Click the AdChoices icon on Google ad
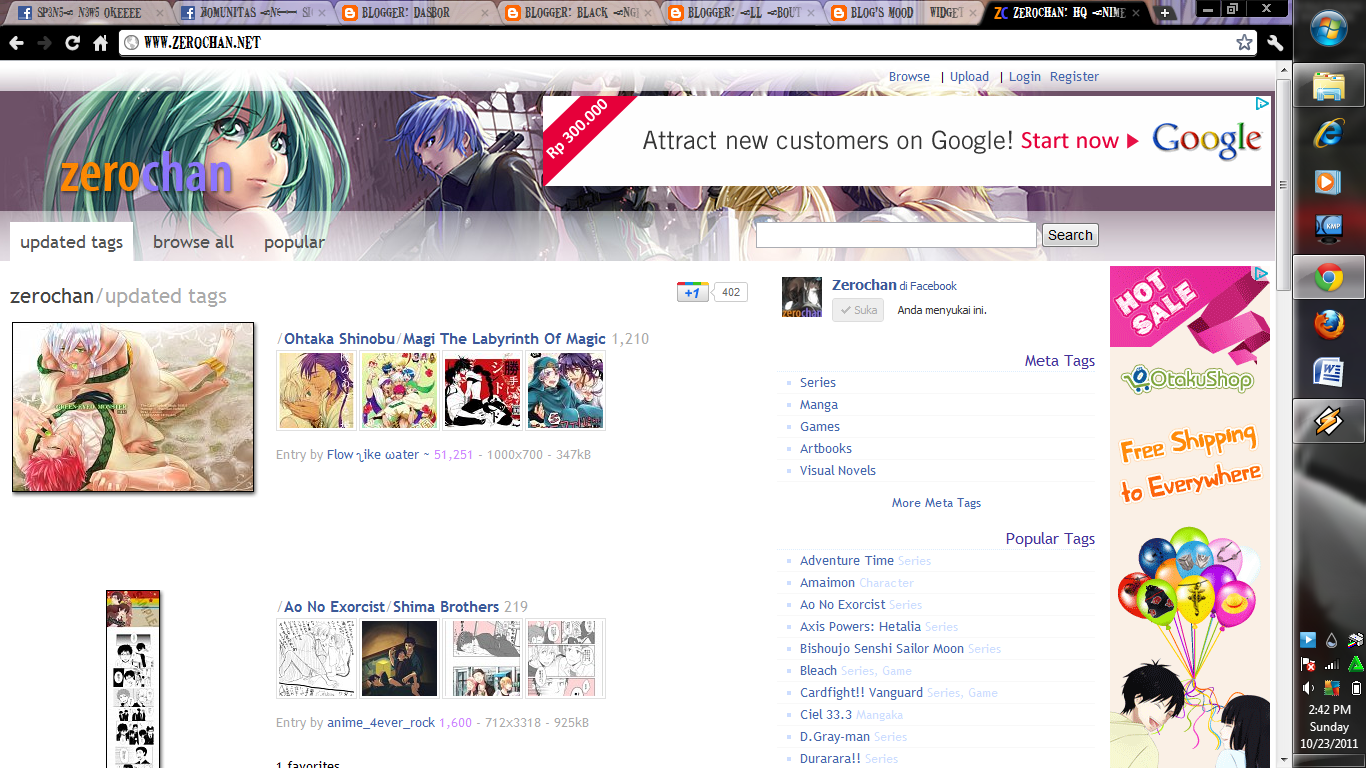1366x768 pixels. point(1263,103)
